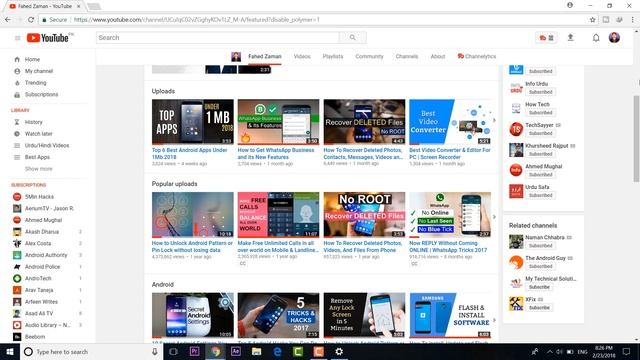
Task: Click the page vertical scrollbar
Action: pos(636,139)
